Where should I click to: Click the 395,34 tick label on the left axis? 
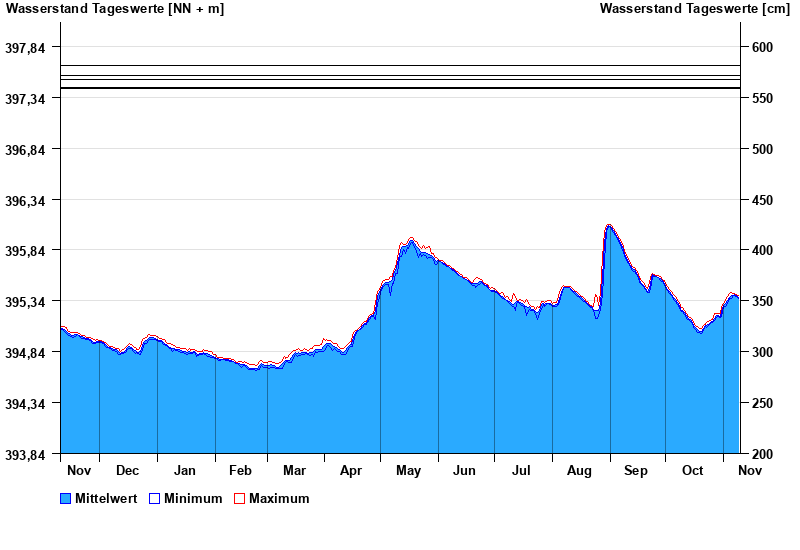point(27,302)
